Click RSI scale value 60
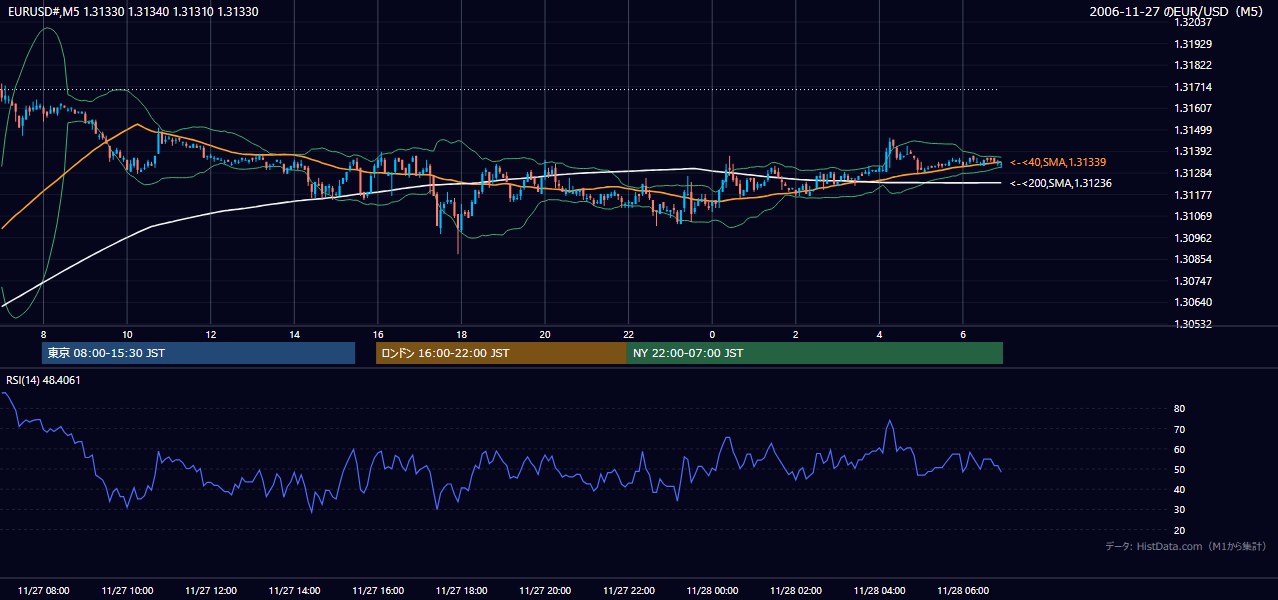 (1179, 449)
